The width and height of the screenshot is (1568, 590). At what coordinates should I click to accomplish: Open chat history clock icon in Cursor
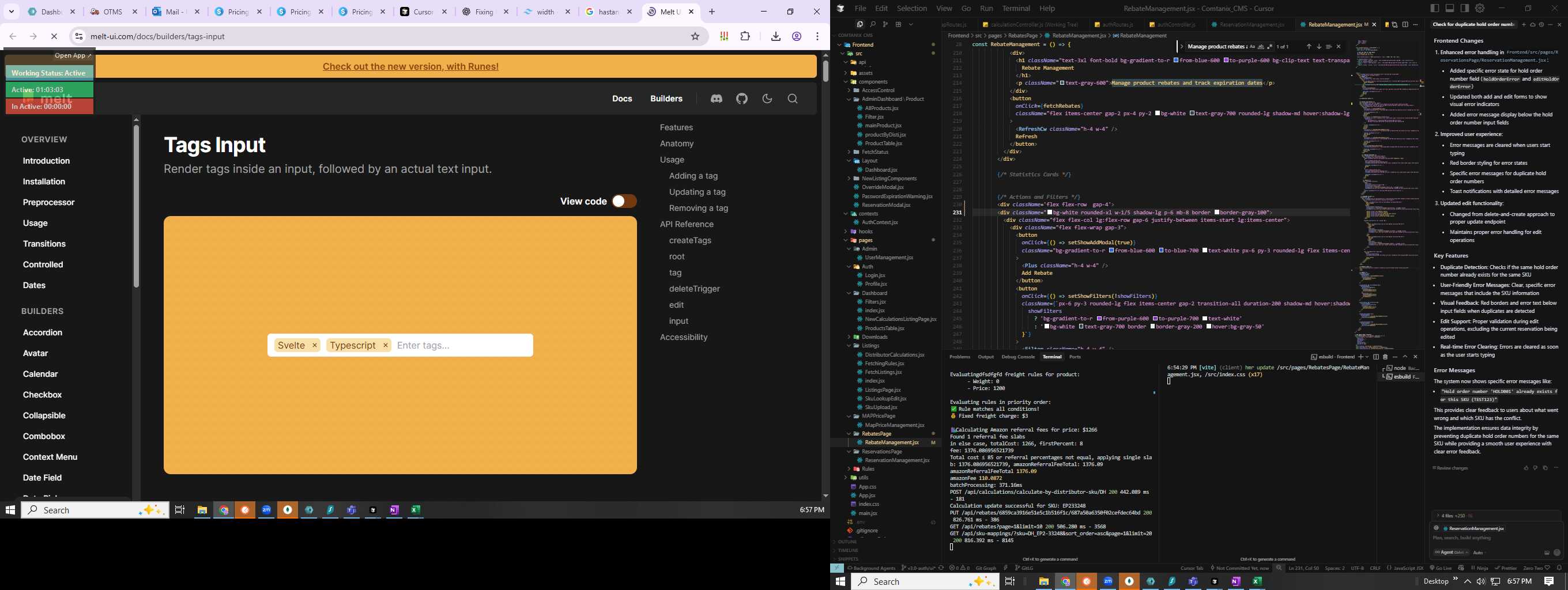click(1541, 25)
